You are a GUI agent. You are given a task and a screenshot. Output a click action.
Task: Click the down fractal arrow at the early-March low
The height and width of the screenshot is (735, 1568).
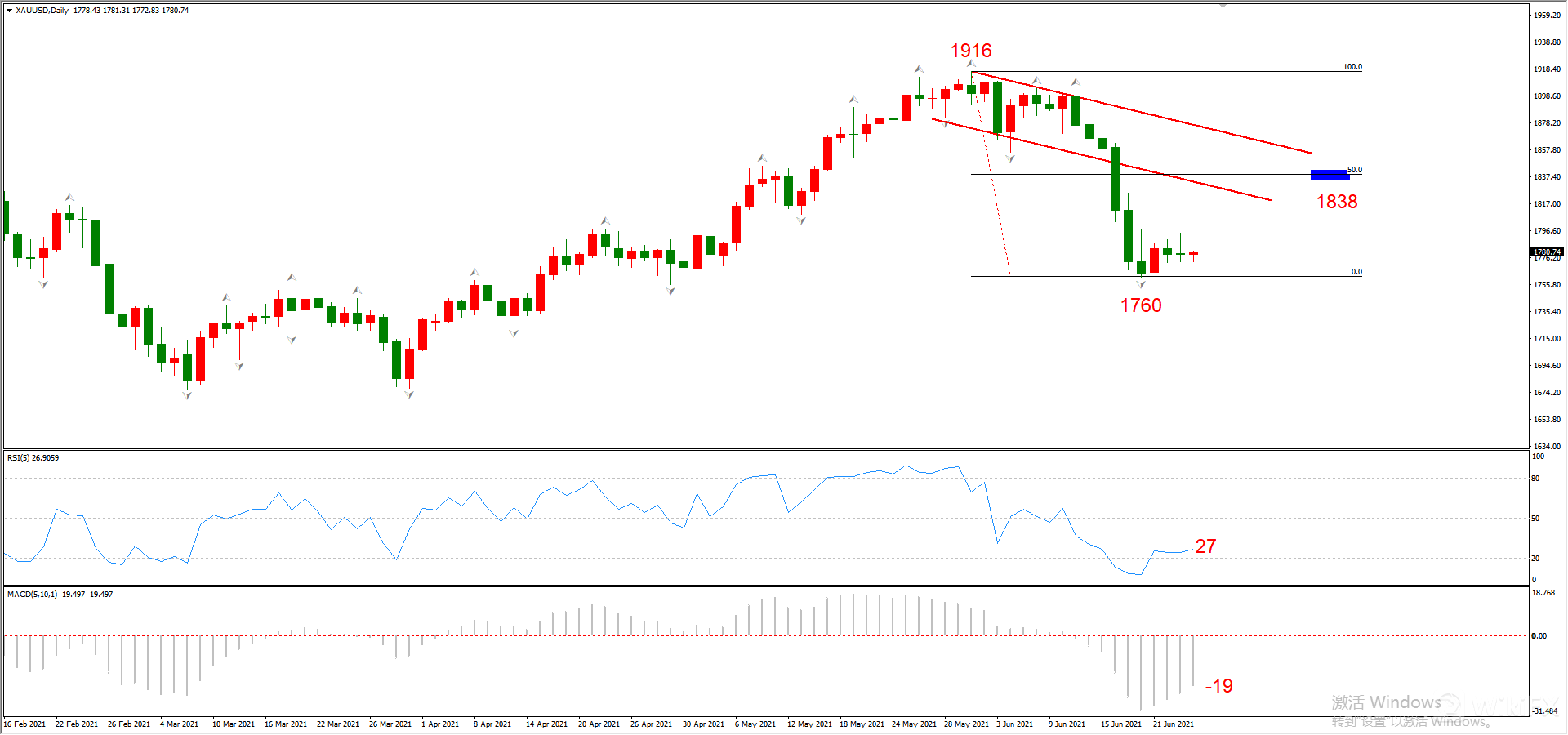point(187,395)
